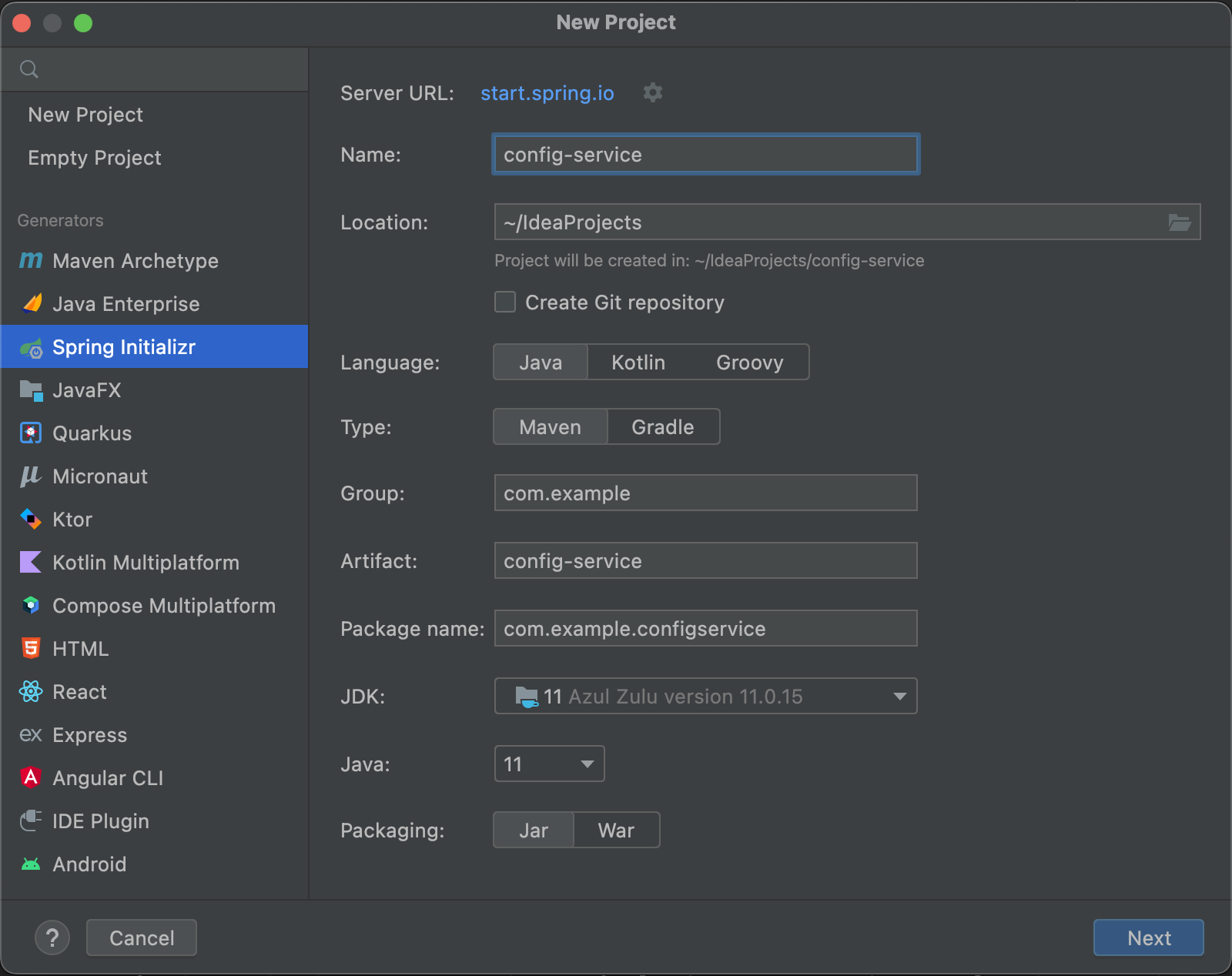Viewport: 1232px width, 976px height.
Task: Choose Maven build type
Action: click(551, 427)
